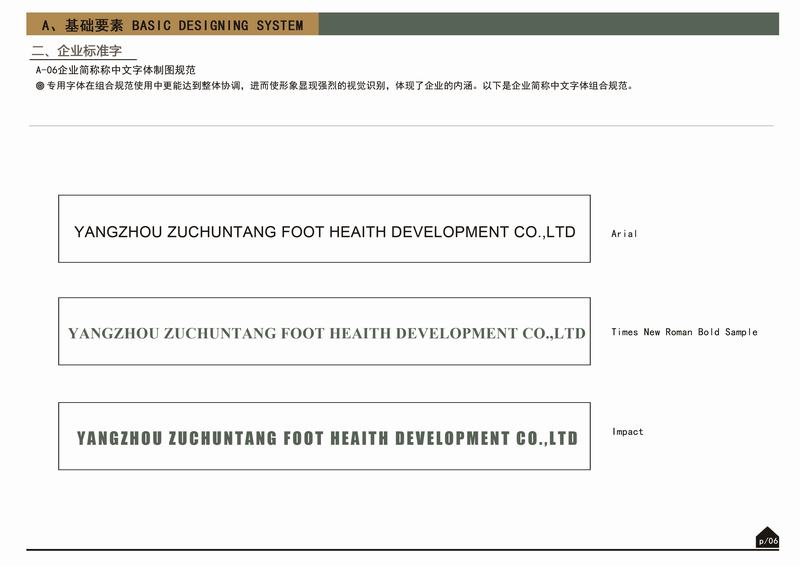
Task: Click the 'Arial' font label
Action: [624, 234]
